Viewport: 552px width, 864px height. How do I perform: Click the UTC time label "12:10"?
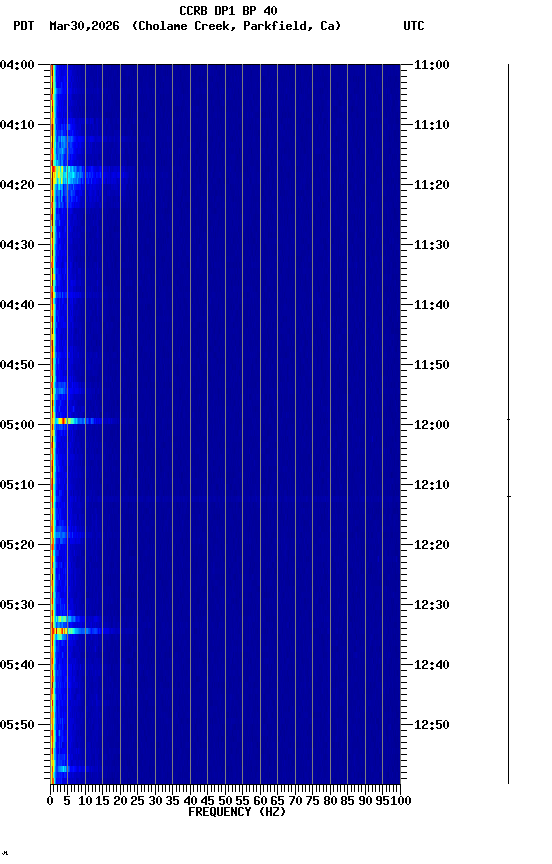pos(431,485)
